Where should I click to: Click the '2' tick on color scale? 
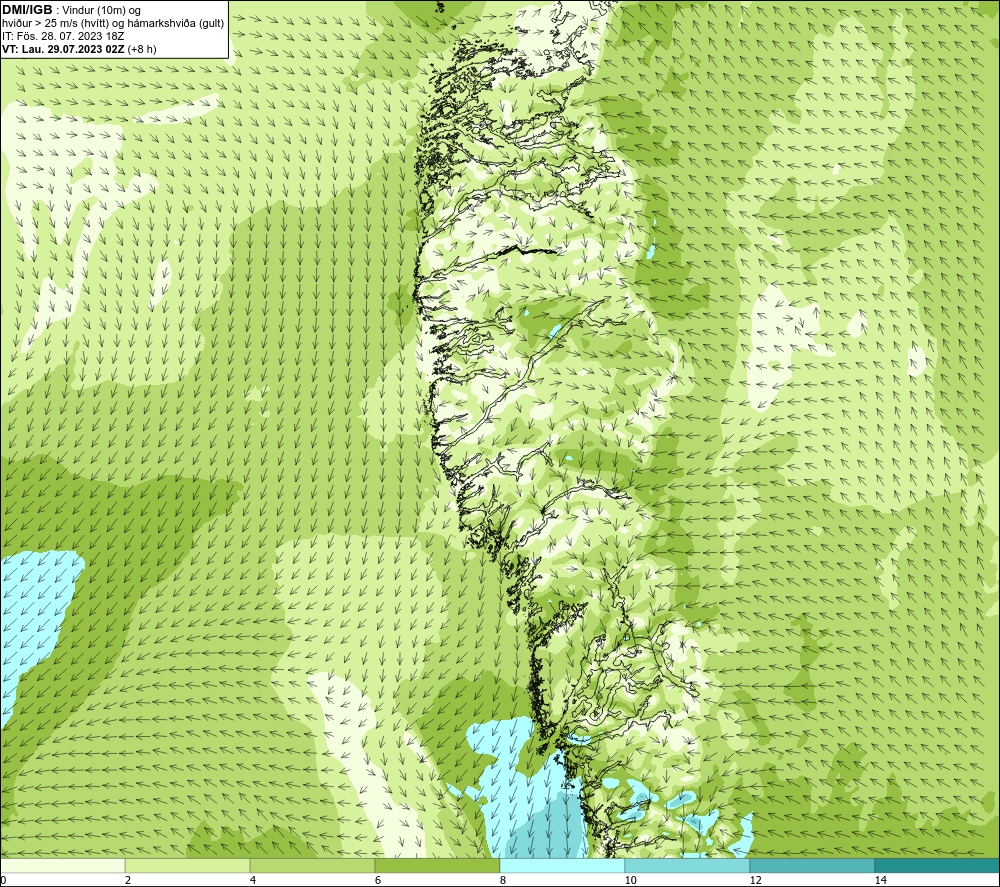click(x=128, y=880)
